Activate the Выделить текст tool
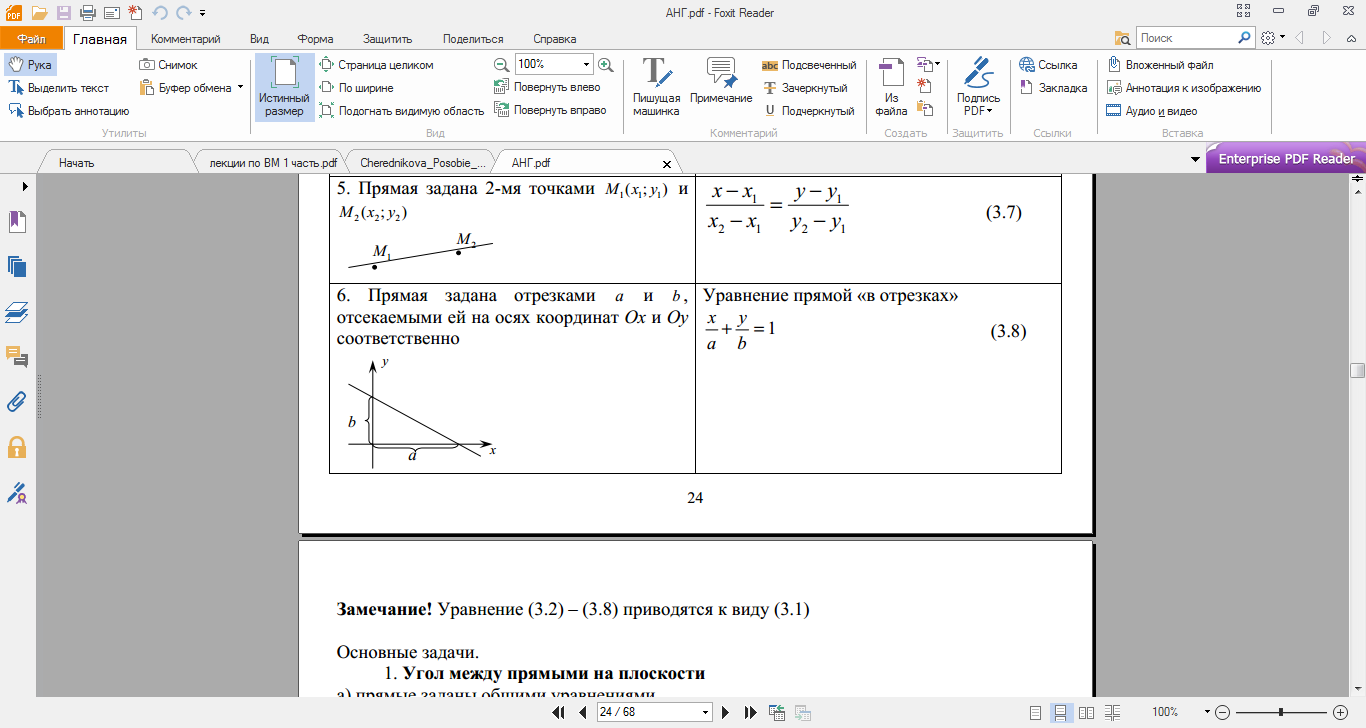Viewport: 1366px width, 728px height. (x=59, y=88)
